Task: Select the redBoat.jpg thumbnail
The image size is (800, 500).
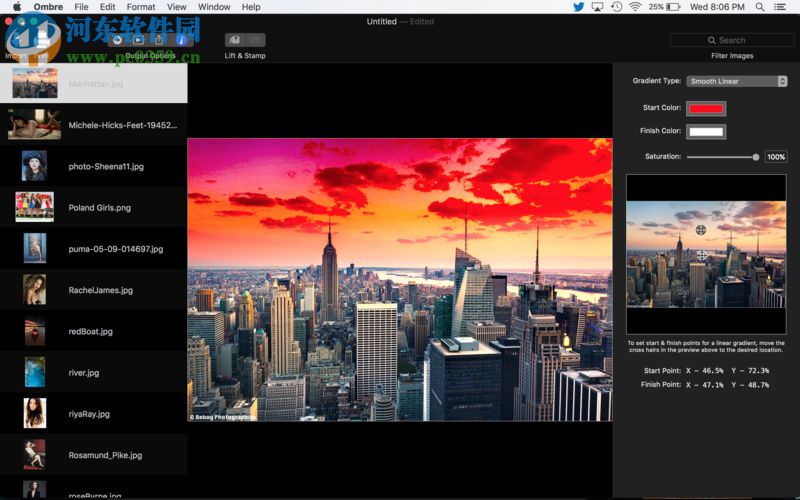Action: pos(35,331)
